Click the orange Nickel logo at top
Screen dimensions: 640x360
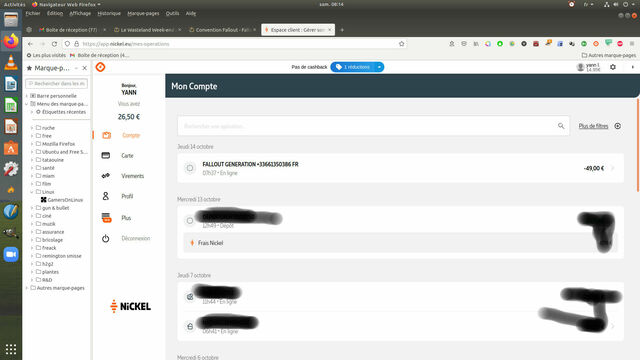point(100,67)
